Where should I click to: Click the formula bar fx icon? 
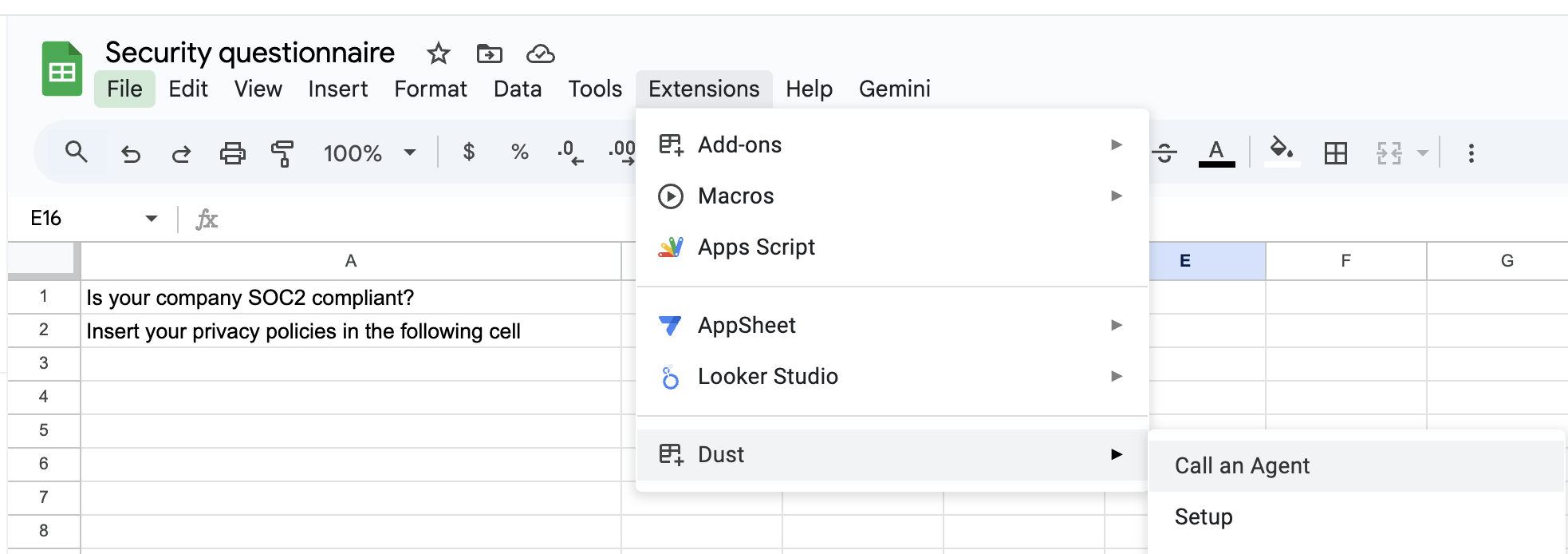point(207,219)
